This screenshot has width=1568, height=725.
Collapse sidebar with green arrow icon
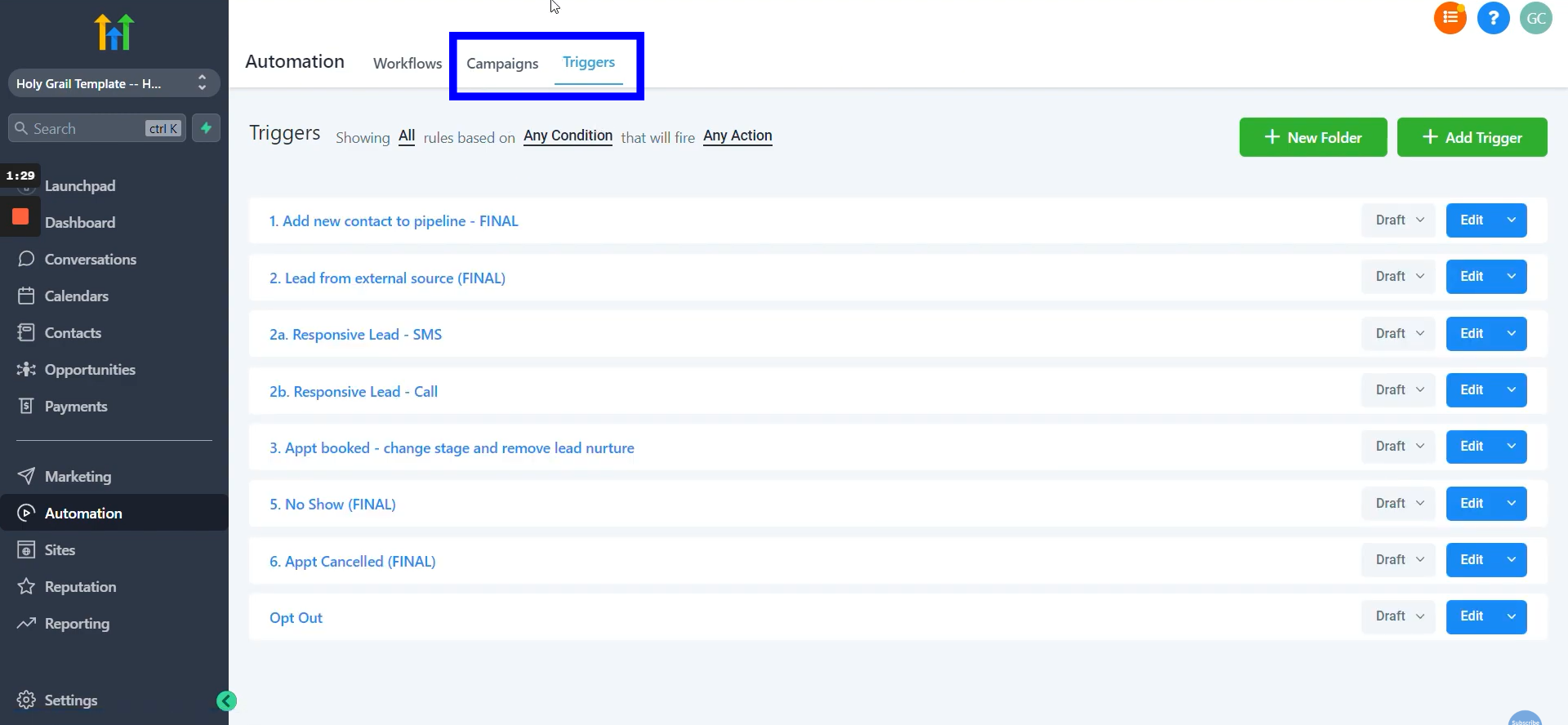226,701
